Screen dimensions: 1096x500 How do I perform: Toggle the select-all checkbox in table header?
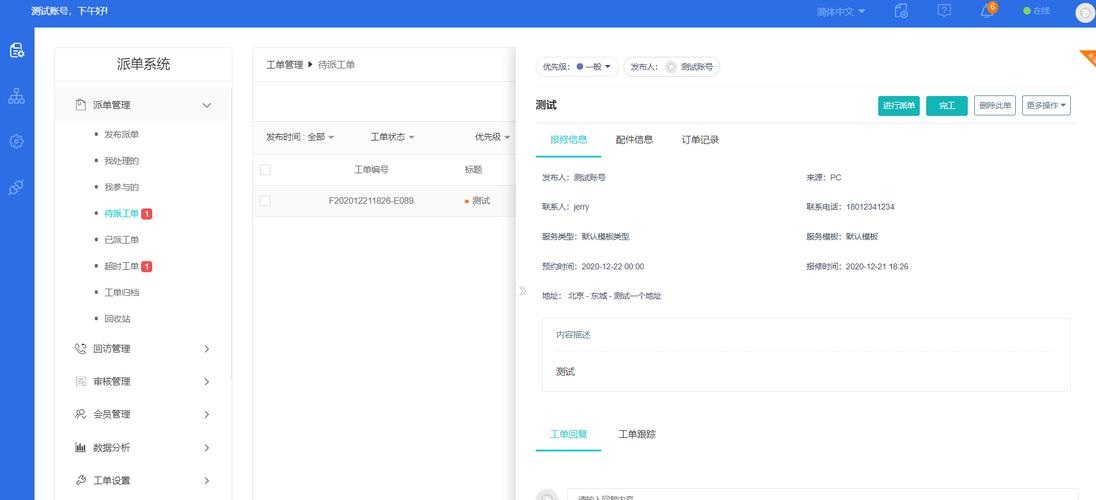[x=265, y=169]
